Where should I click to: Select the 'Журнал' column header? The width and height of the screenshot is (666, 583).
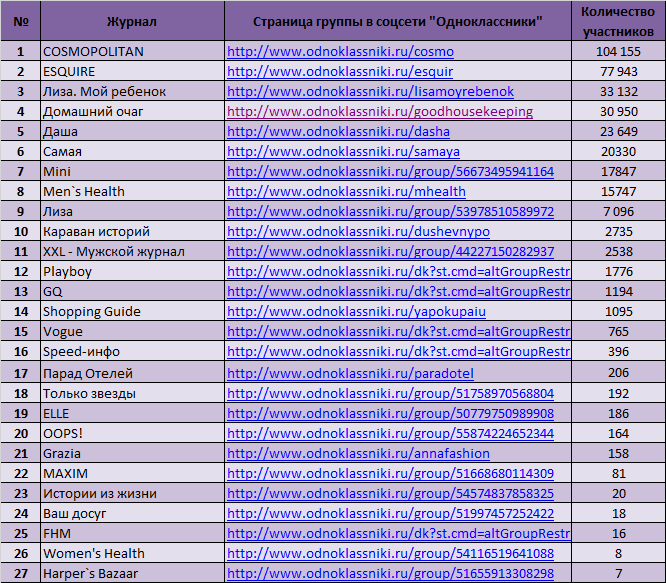click(132, 21)
